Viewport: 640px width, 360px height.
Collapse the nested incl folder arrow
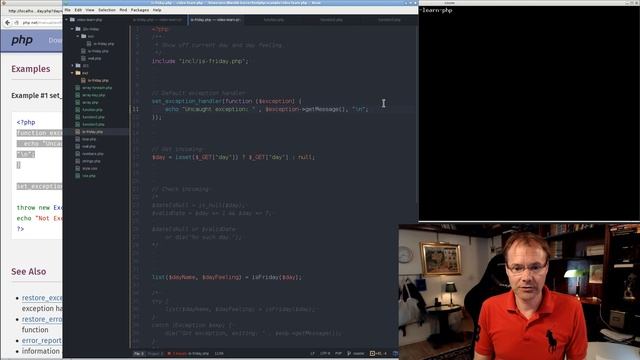coord(78,36)
